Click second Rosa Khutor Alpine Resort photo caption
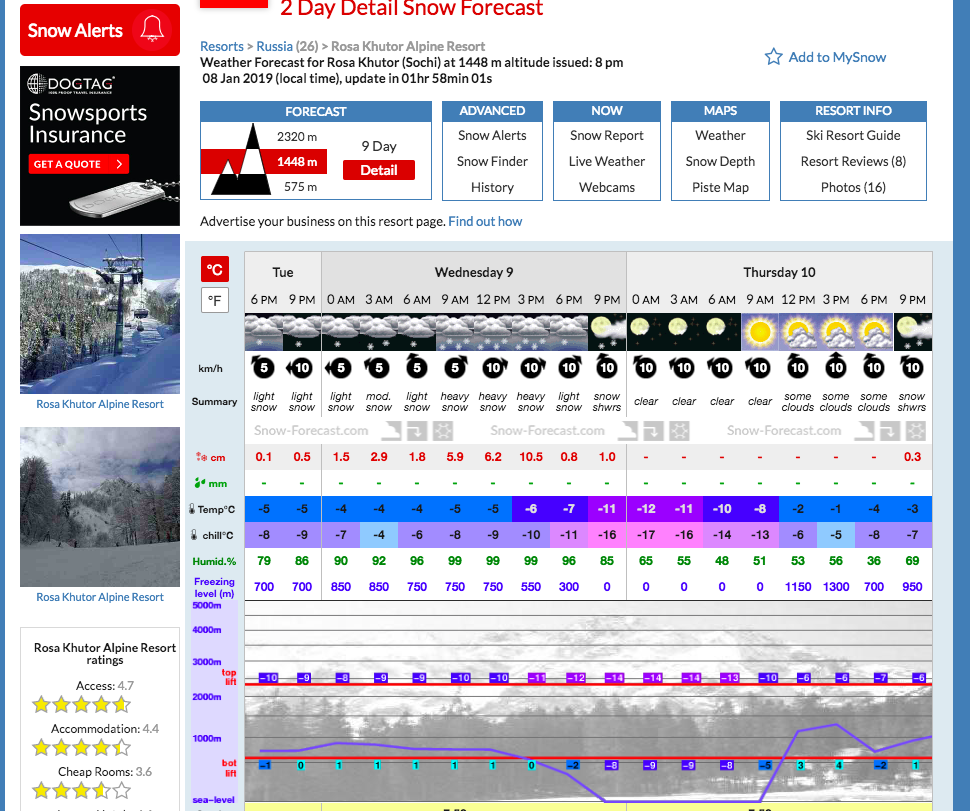 coord(100,597)
